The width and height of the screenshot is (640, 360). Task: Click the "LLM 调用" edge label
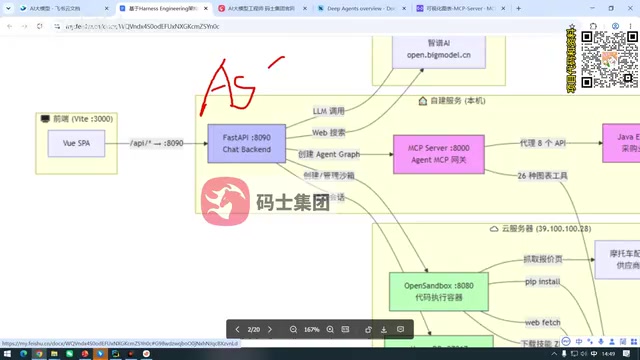coord(329,111)
